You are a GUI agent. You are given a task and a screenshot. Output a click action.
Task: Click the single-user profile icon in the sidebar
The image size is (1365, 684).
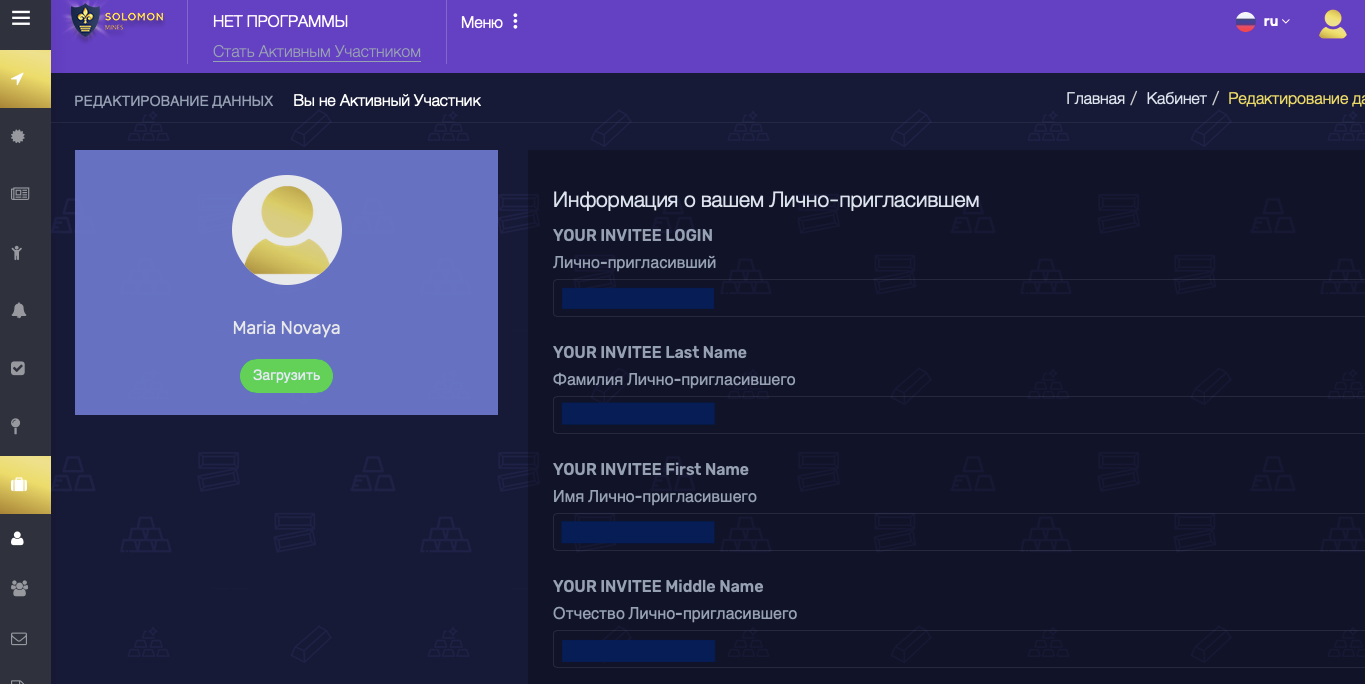[x=17, y=538]
